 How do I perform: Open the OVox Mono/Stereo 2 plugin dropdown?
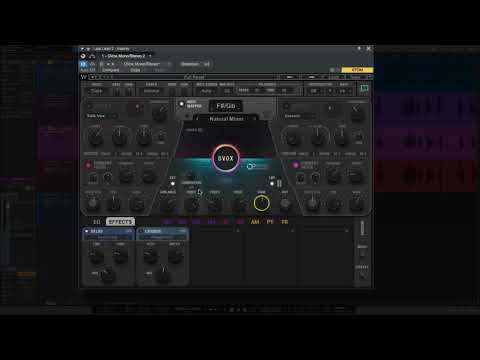tap(126, 56)
